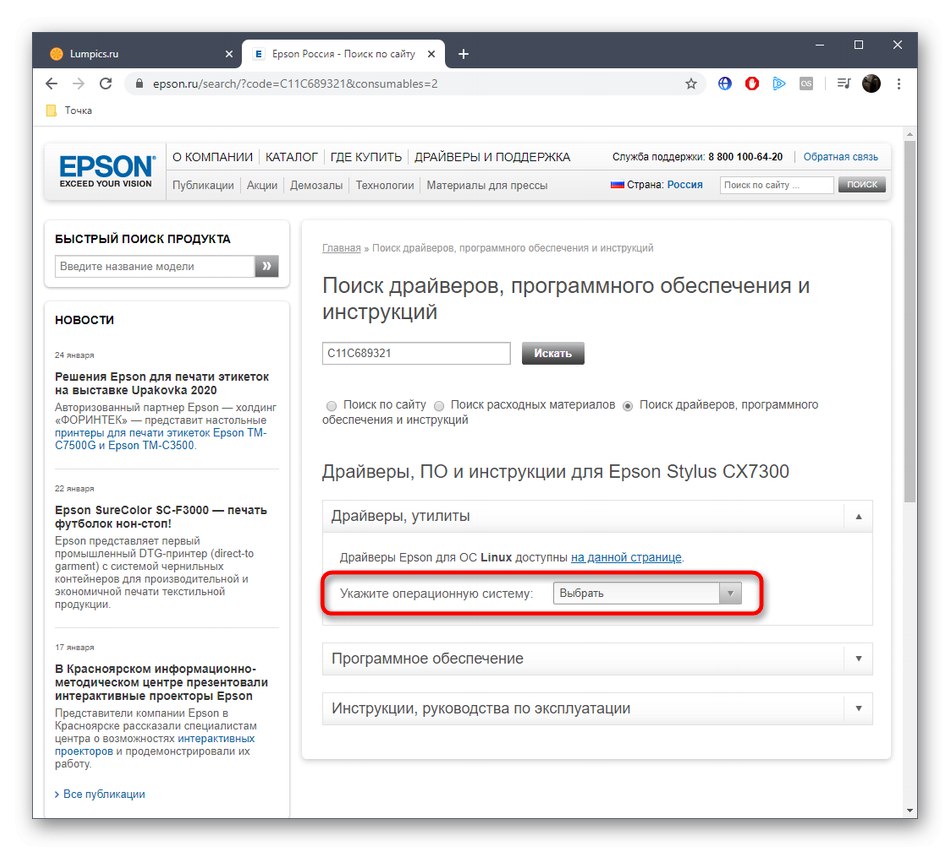Open the ГДЕ КУПИТЬ menu
950x851 pixels.
pyautogui.click(x=366, y=157)
